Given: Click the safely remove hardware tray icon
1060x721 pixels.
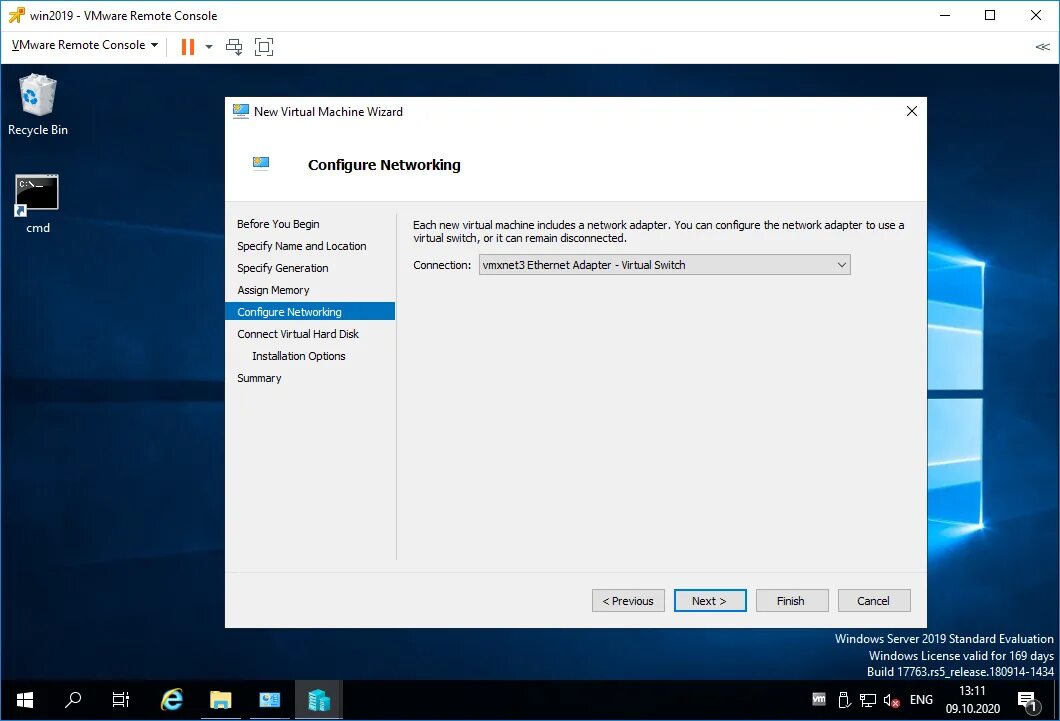Looking at the screenshot, I should pyautogui.click(x=844, y=700).
